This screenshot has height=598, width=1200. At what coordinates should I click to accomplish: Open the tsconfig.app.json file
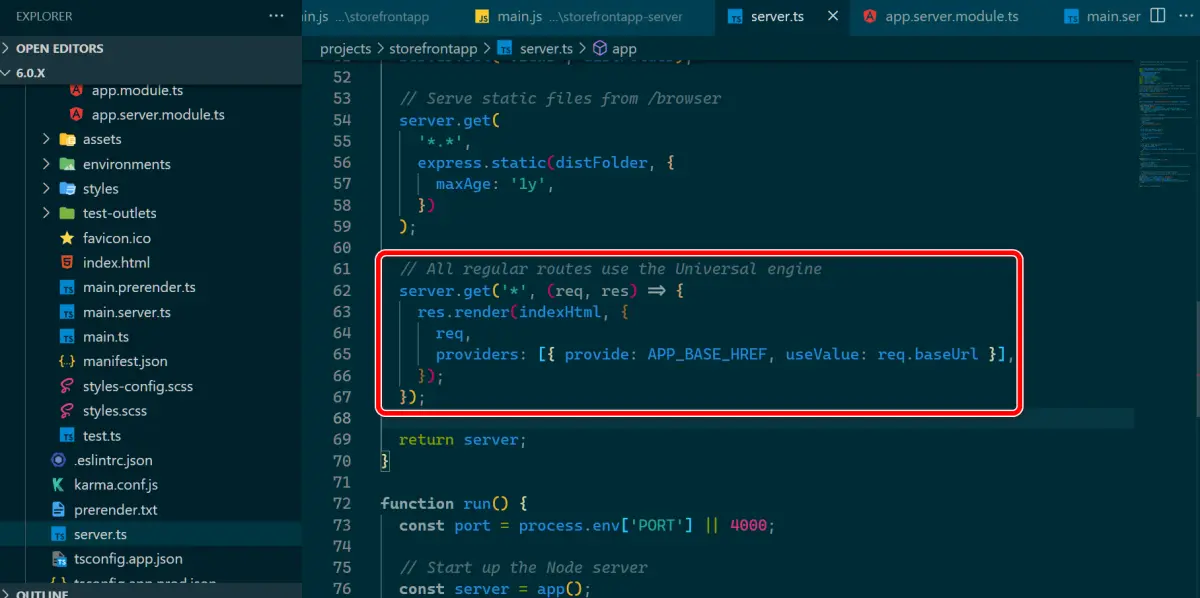pyautogui.click(x=128, y=559)
